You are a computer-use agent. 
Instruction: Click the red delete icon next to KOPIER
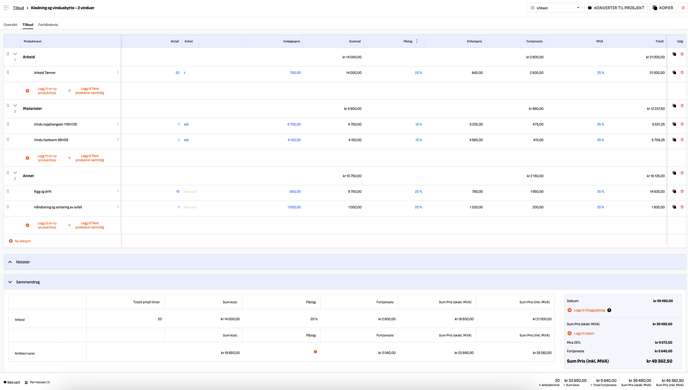683,8
